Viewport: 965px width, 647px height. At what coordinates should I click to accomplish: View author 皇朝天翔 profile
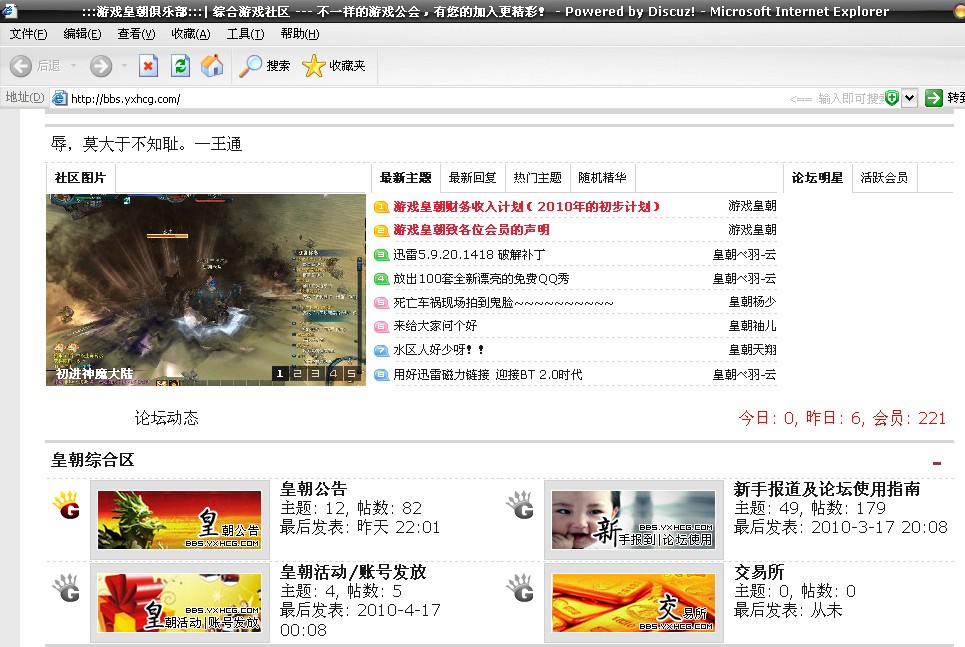pyautogui.click(x=753, y=350)
